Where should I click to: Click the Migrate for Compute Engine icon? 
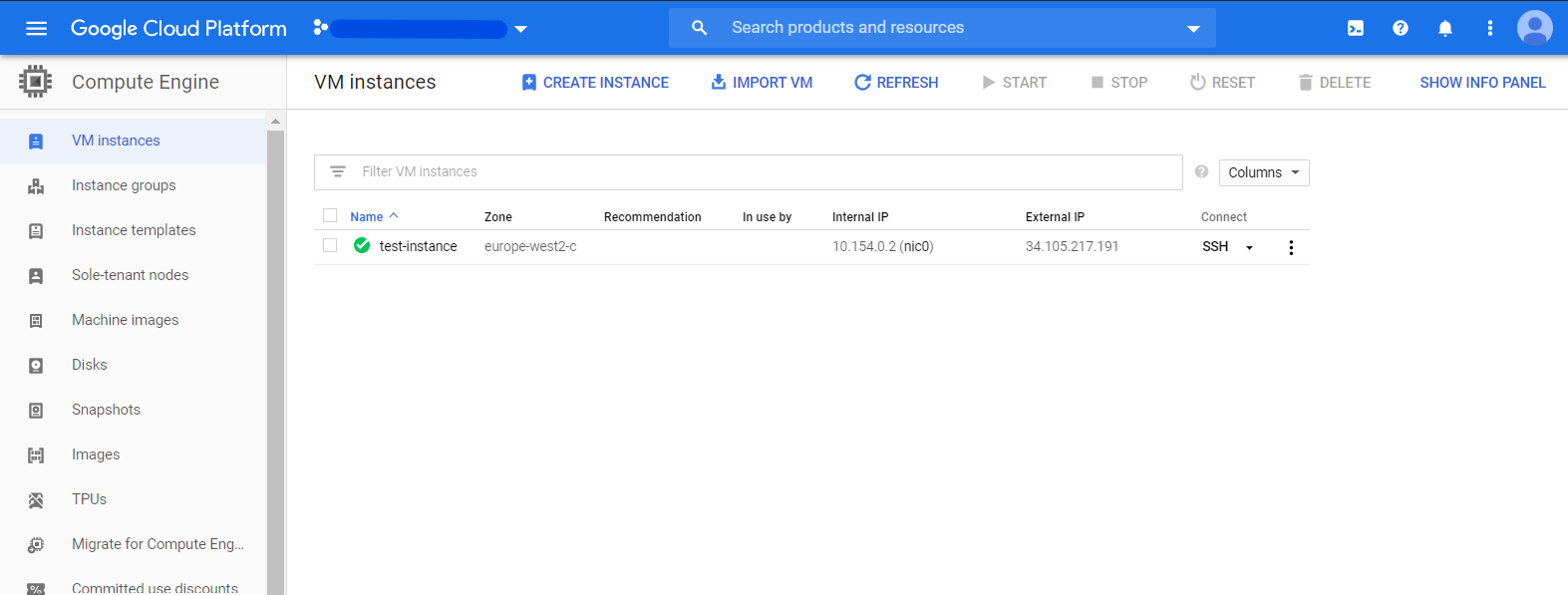click(x=36, y=545)
